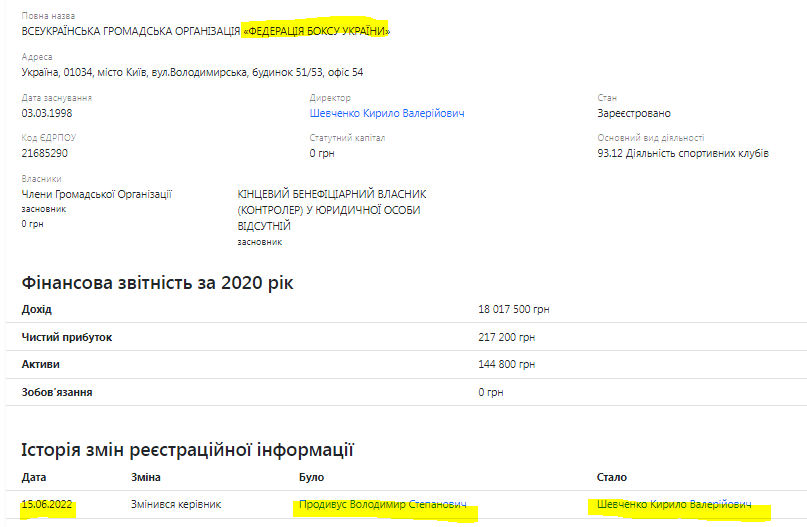Select highlighted name «ФЕДЕРАЦІЯ БОКСУ УКРАЇНИ»
The image size is (807, 527).
tap(316, 32)
